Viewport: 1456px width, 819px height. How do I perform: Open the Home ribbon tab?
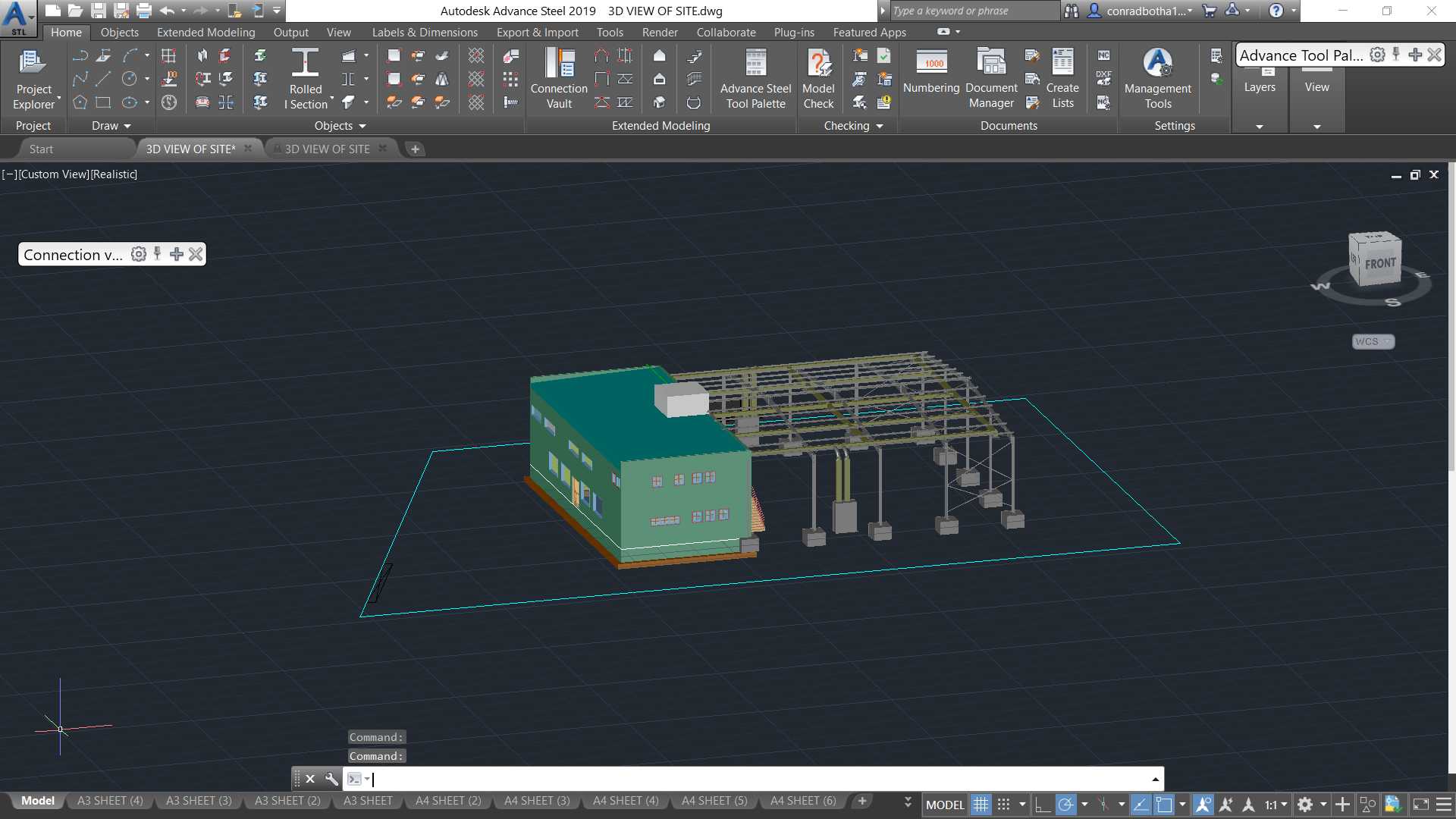pos(66,32)
